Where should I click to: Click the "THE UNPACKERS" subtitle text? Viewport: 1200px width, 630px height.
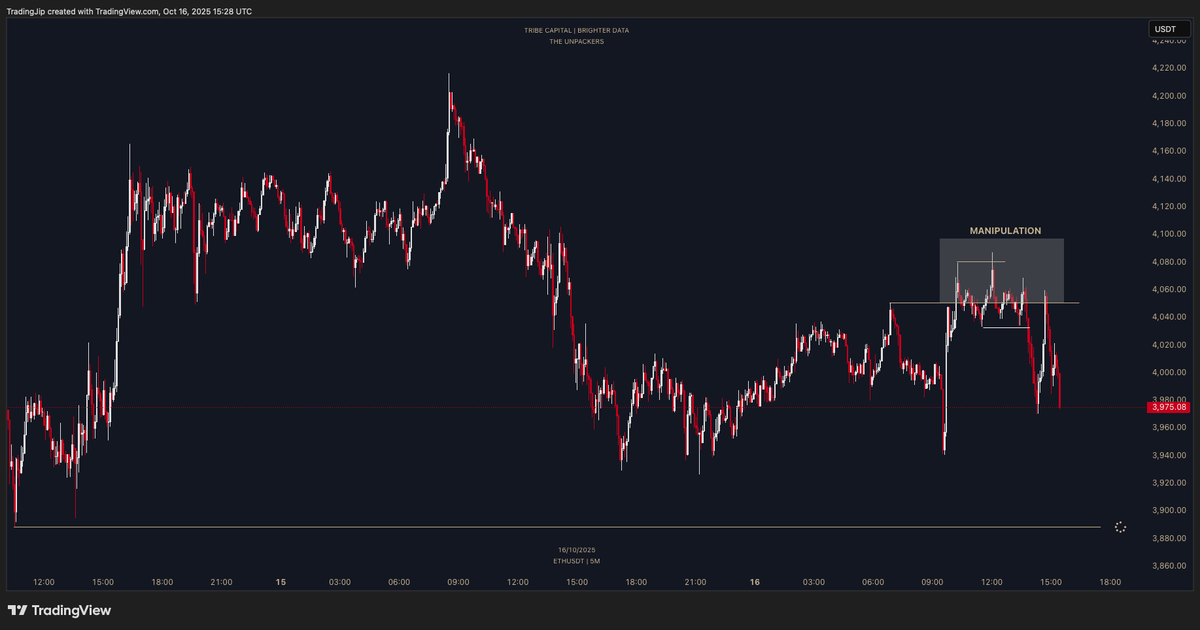click(x=576, y=42)
